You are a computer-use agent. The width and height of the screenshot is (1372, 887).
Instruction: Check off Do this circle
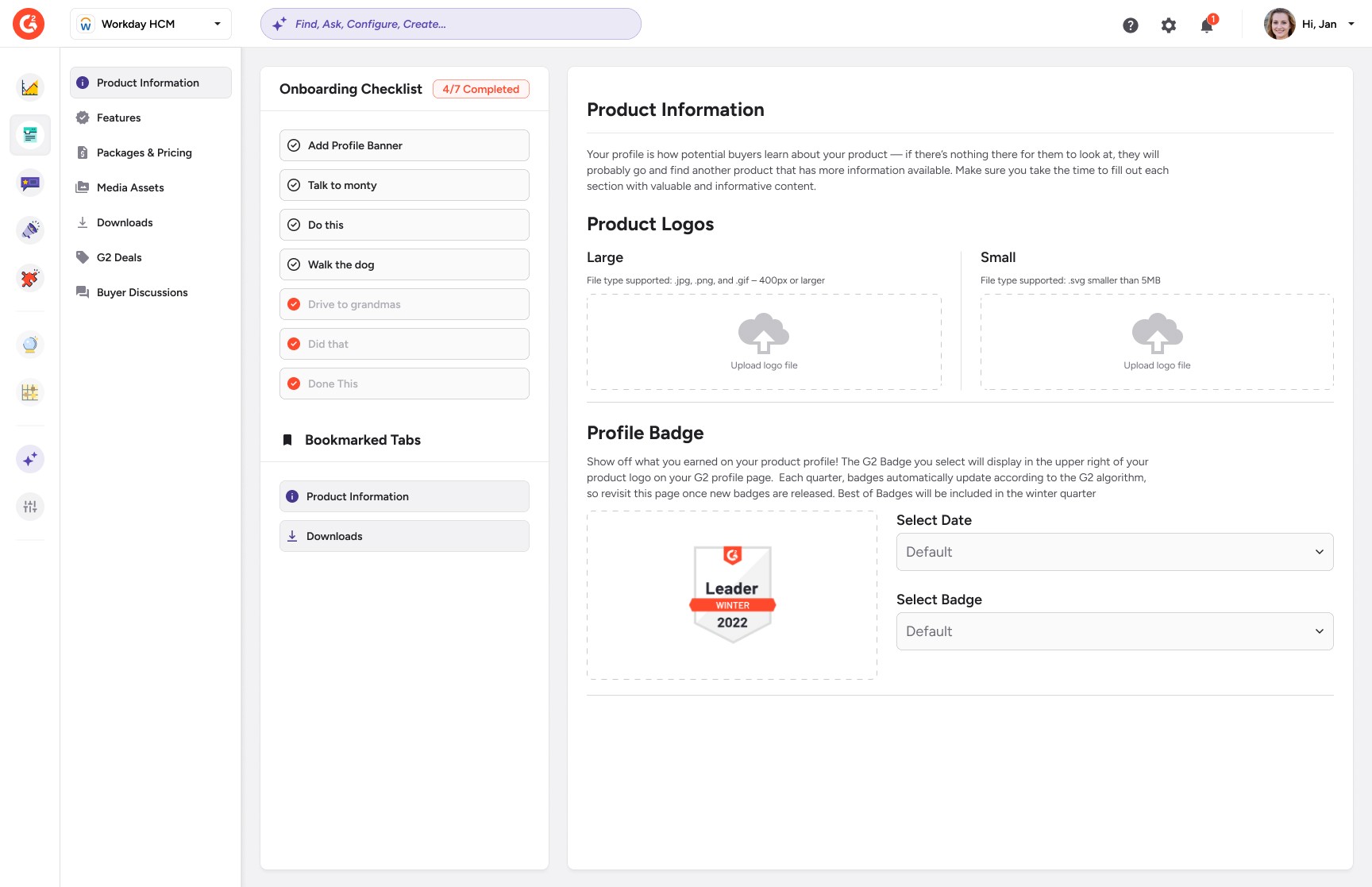(294, 225)
